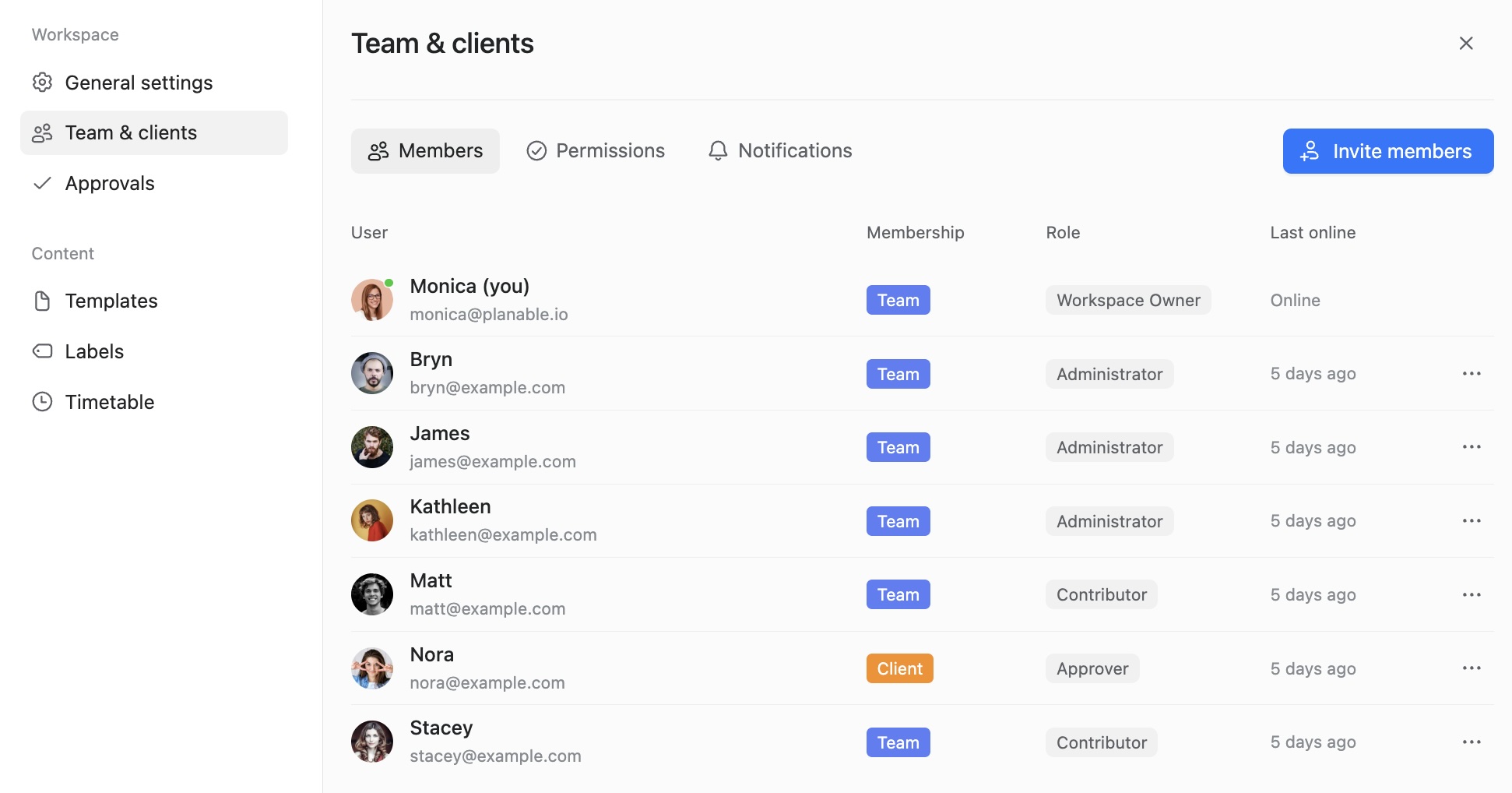Screen dimensions: 1512x793
Task: Select Team & clients sidebar item
Action: pos(154,132)
